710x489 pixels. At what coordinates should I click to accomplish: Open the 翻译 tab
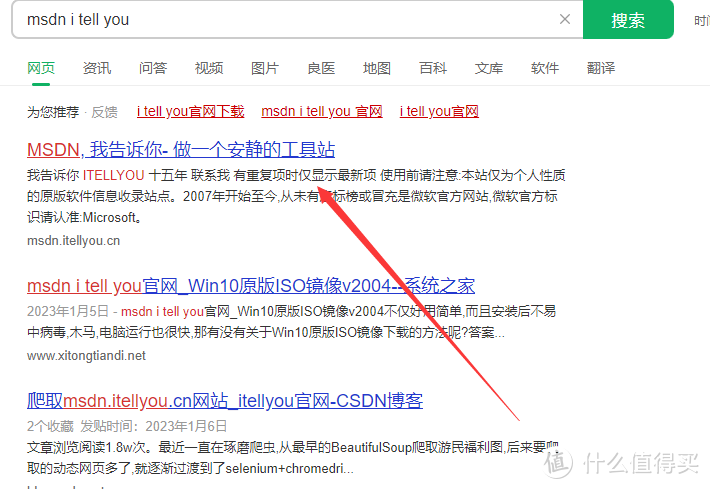(601, 68)
